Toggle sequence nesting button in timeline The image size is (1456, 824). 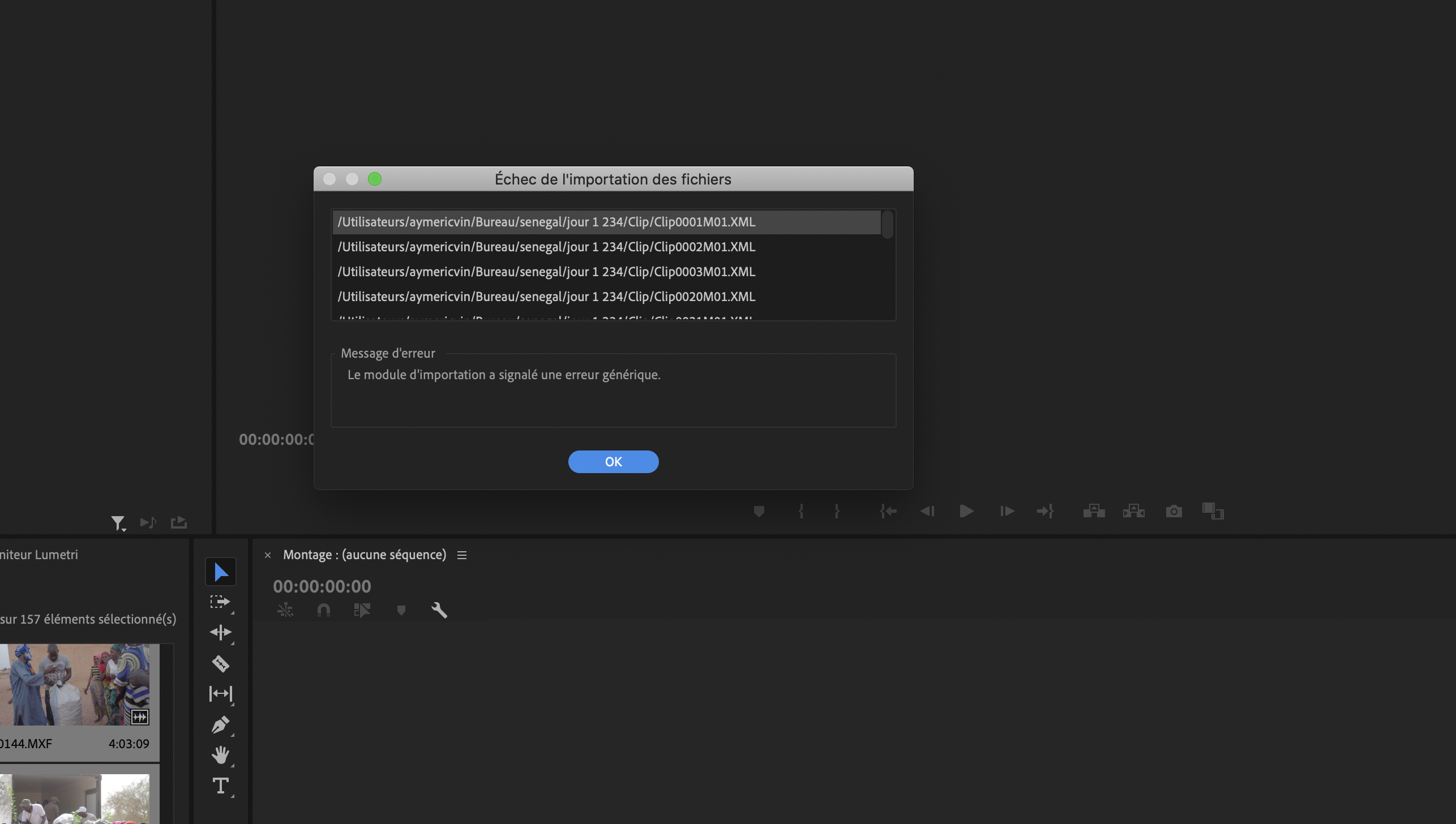point(285,610)
